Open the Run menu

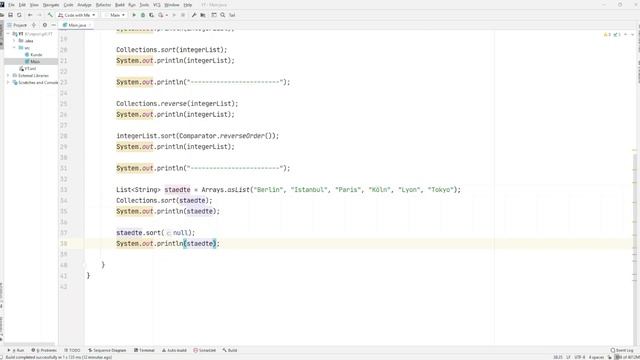pos(132,5)
